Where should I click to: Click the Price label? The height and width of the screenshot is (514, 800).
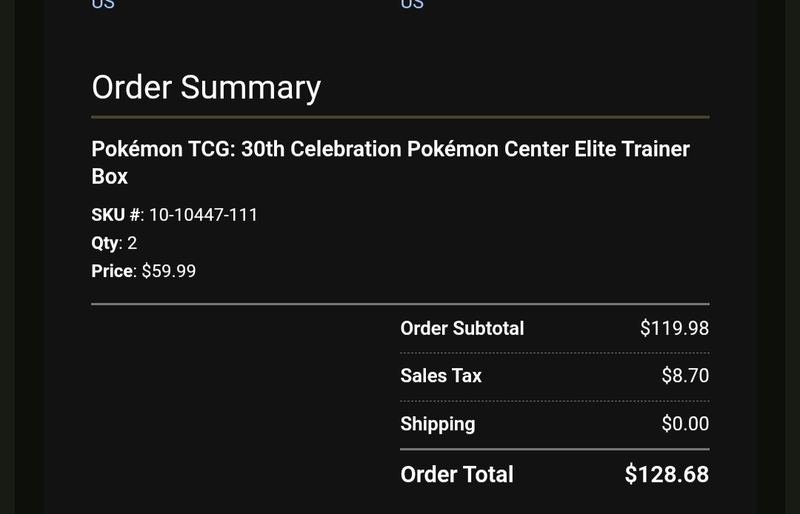114,271
